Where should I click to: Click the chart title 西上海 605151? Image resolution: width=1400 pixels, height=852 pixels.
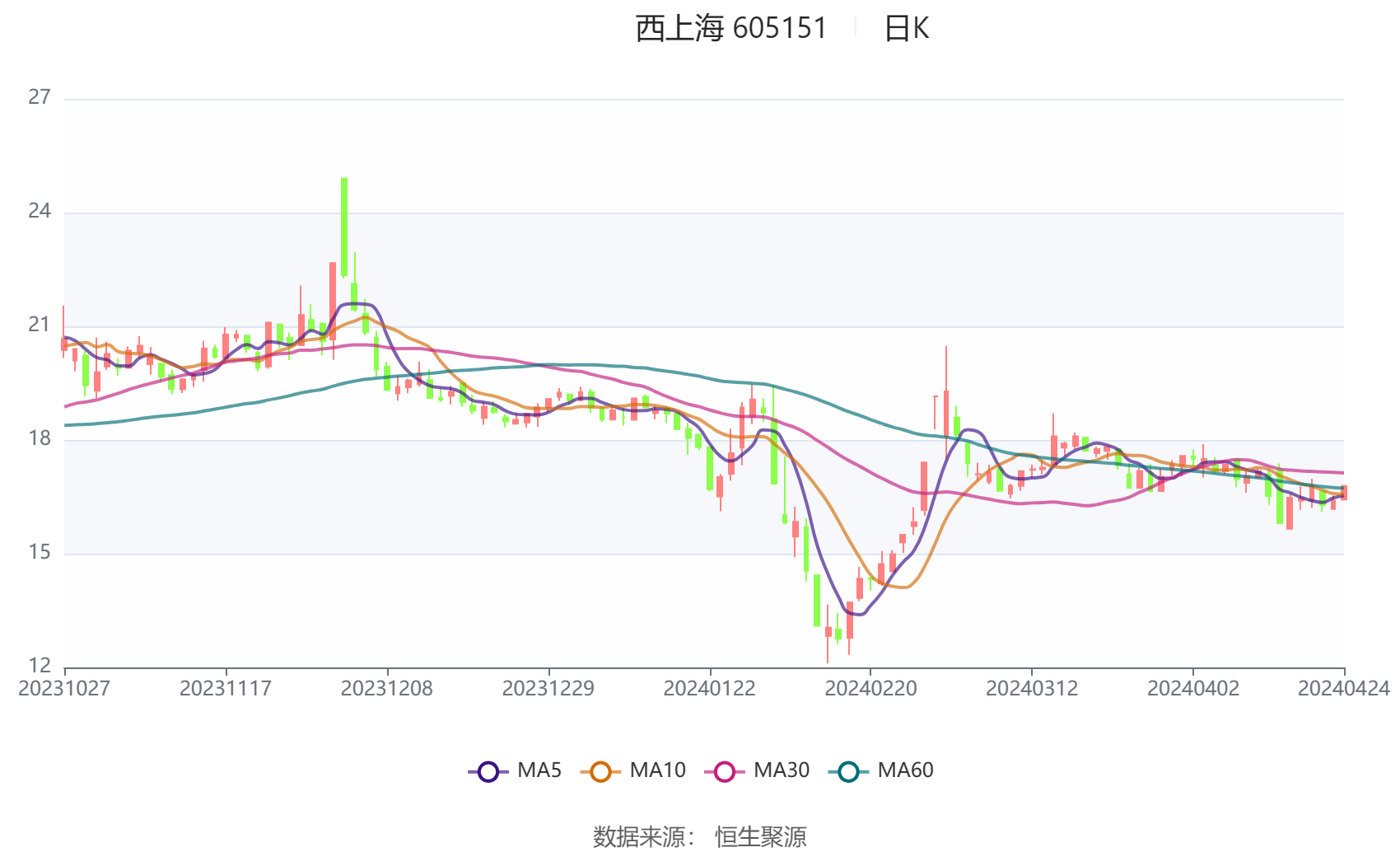pyautogui.click(x=730, y=29)
